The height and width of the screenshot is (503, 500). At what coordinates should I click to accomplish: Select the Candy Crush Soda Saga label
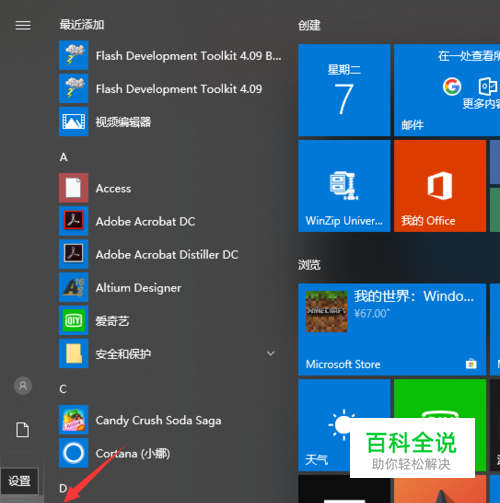pyautogui.click(x=158, y=421)
